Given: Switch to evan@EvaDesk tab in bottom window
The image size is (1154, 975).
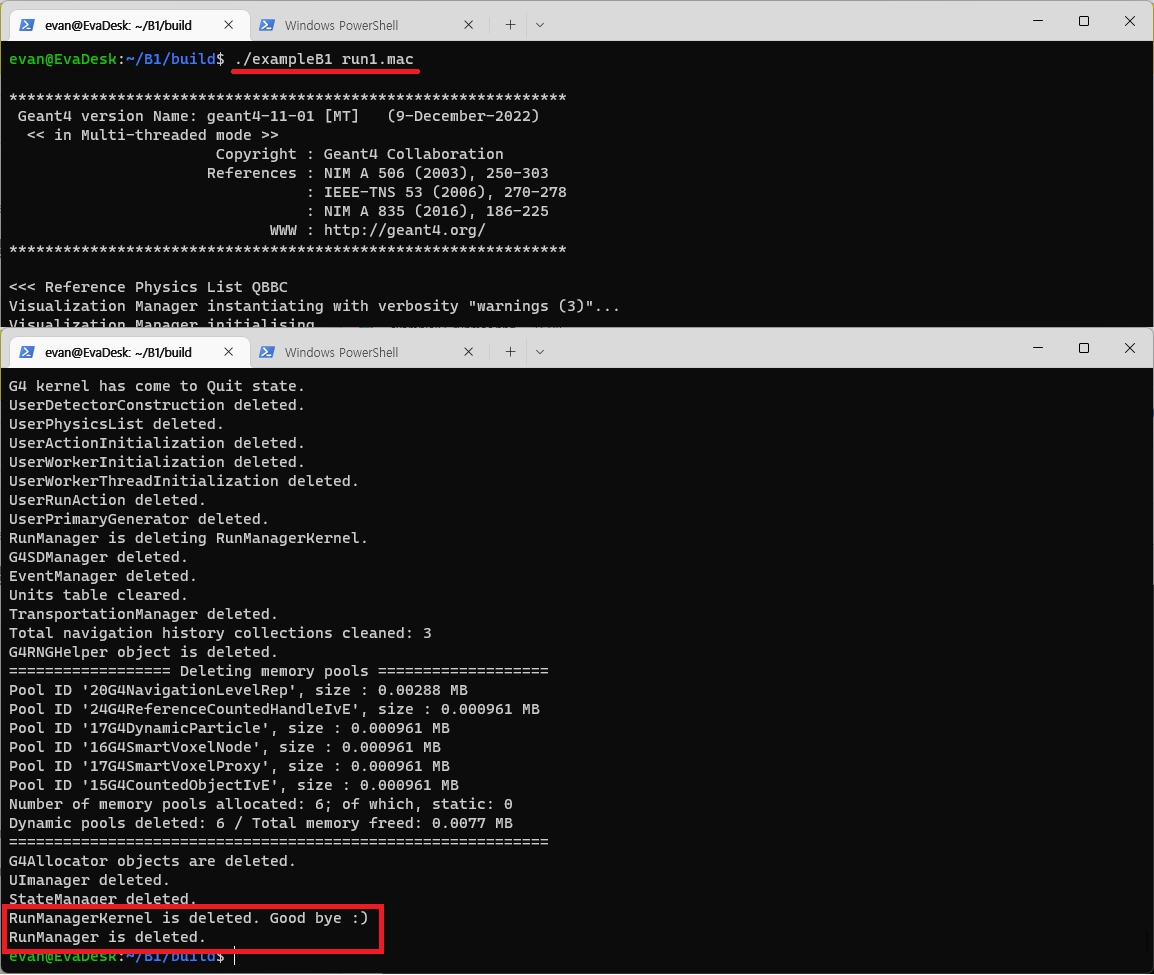Looking at the screenshot, I should coord(118,352).
